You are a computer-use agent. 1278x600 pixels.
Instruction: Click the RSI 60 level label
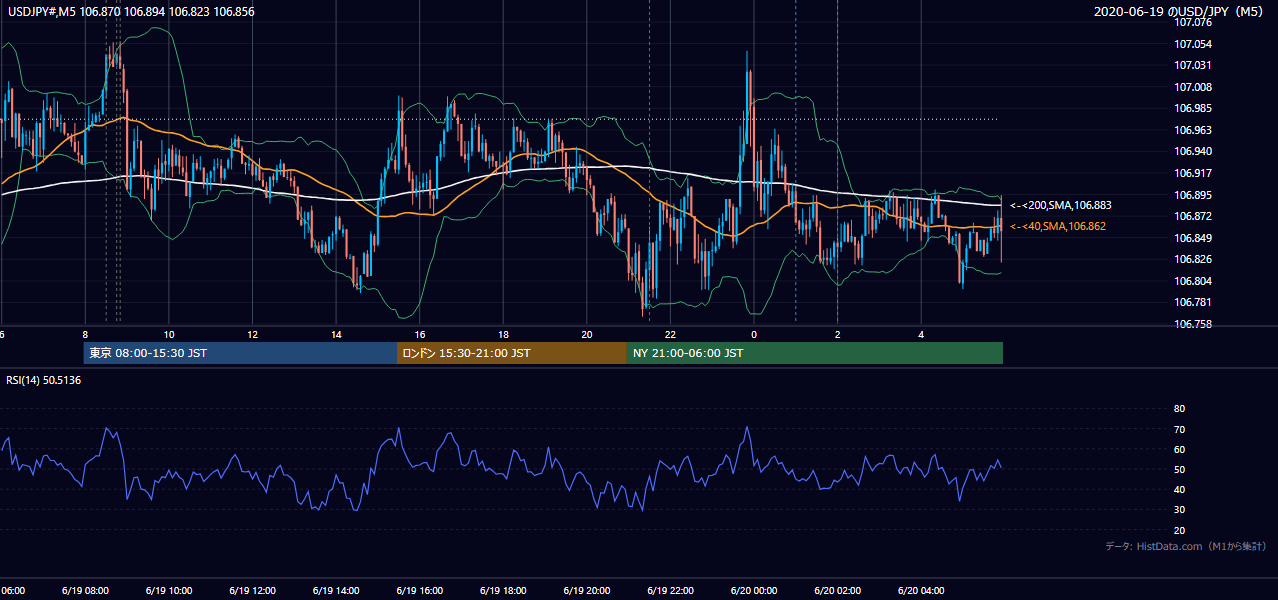(1179, 449)
